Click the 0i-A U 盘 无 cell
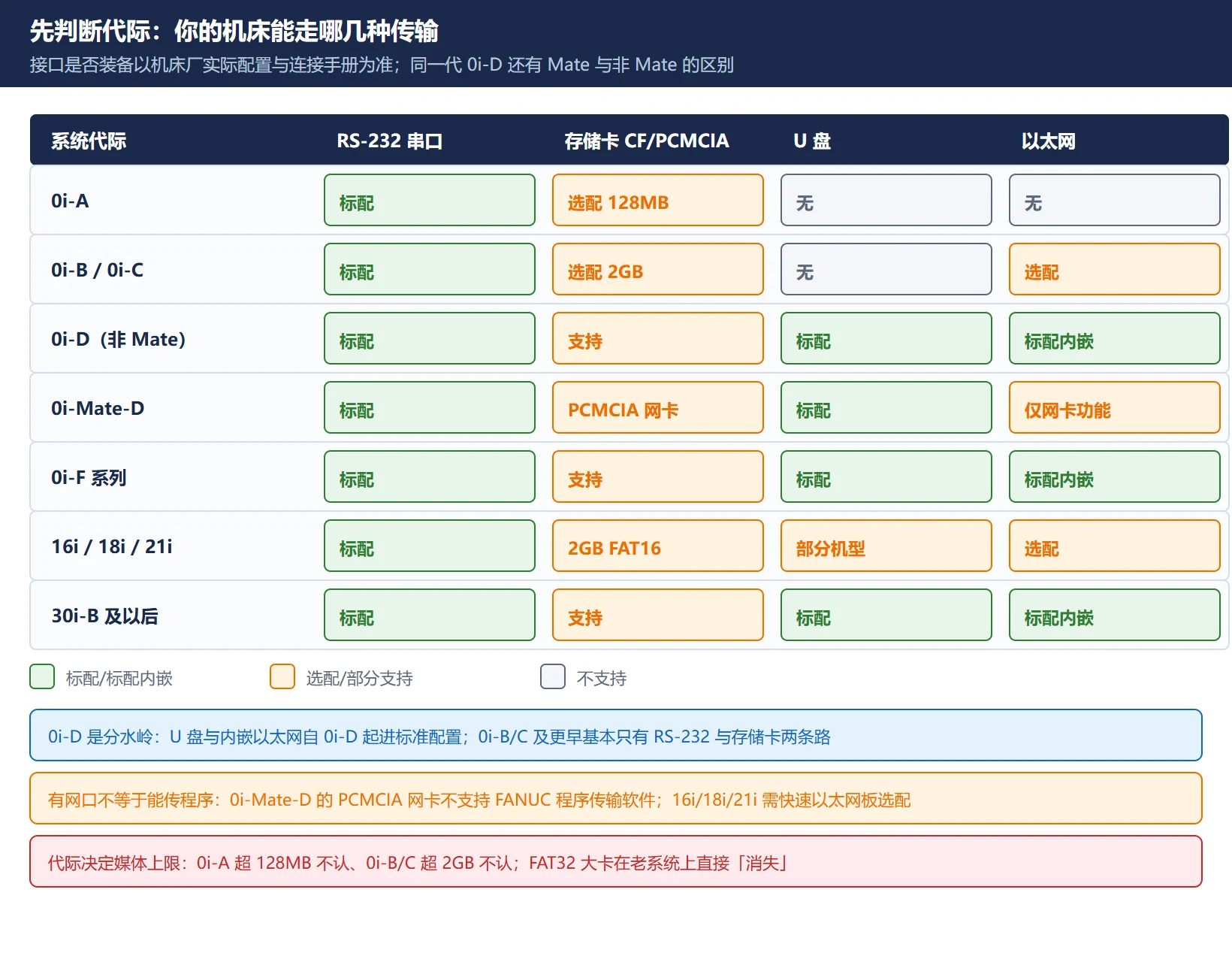This screenshot has height=962, width=1232. pos(886,200)
